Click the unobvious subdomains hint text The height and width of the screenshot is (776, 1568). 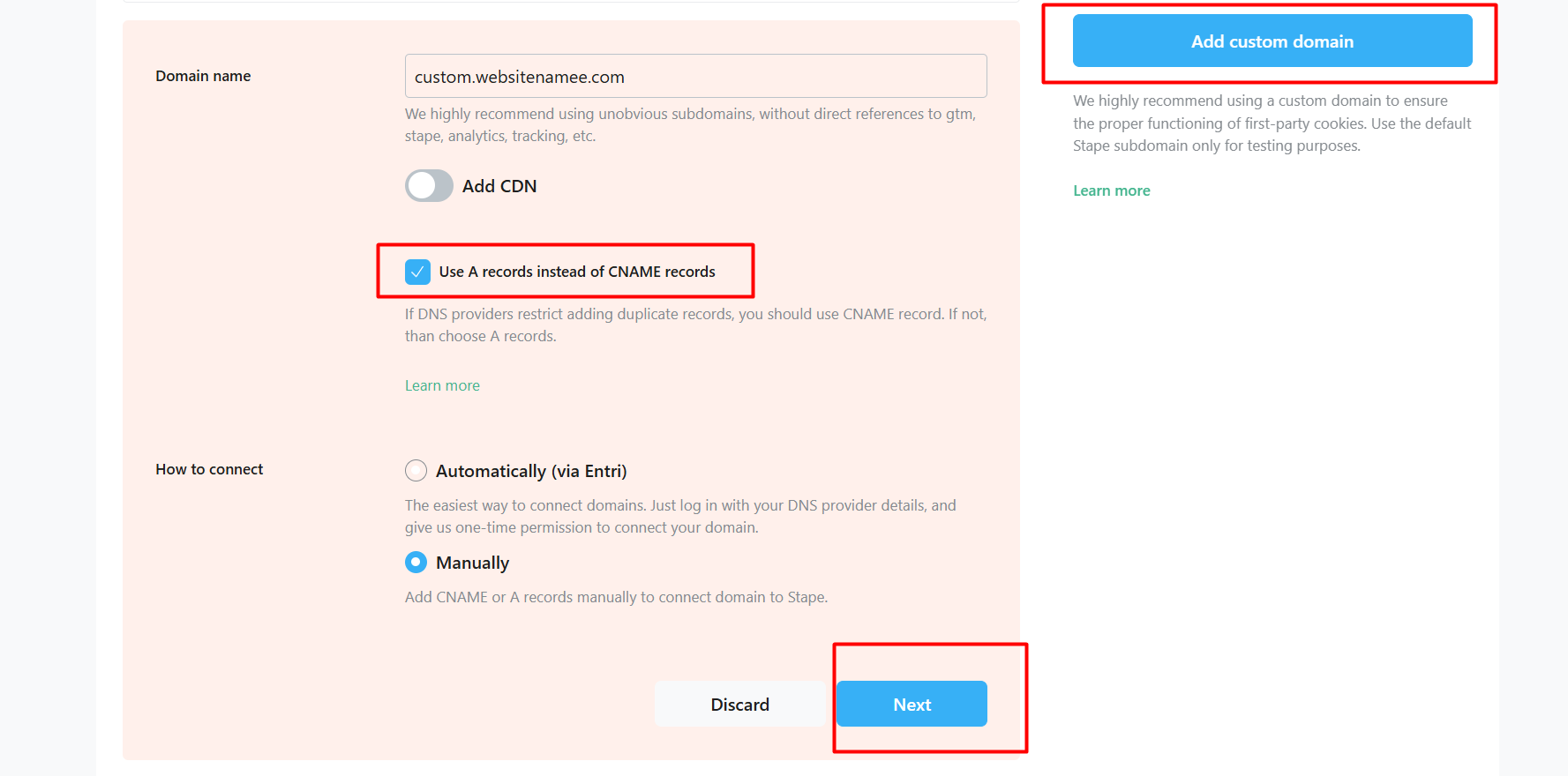(x=690, y=124)
